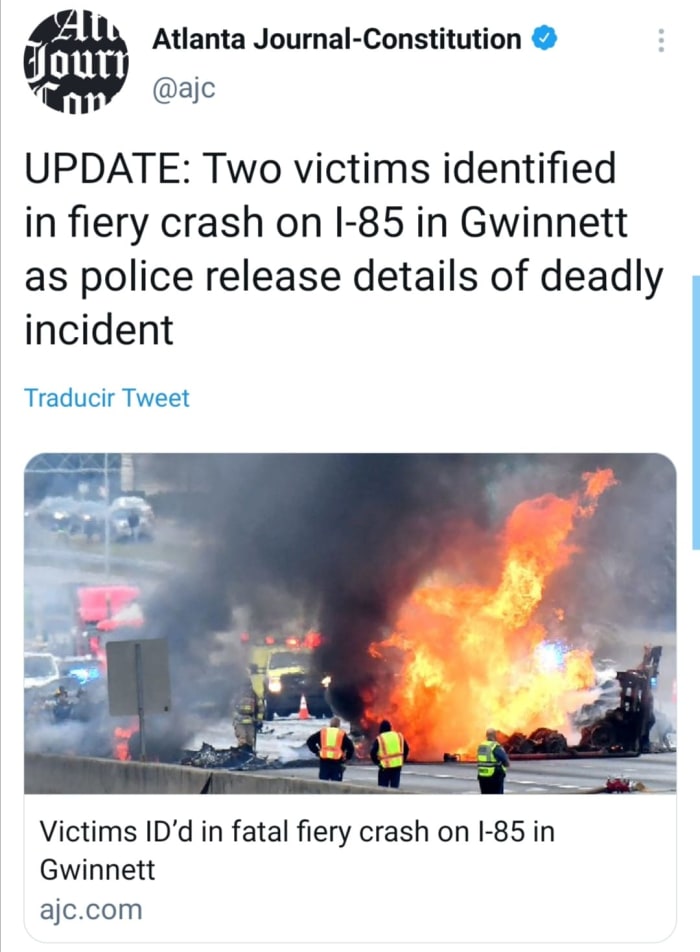Click the red truck in the photo background

pyautogui.click(x=108, y=613)
